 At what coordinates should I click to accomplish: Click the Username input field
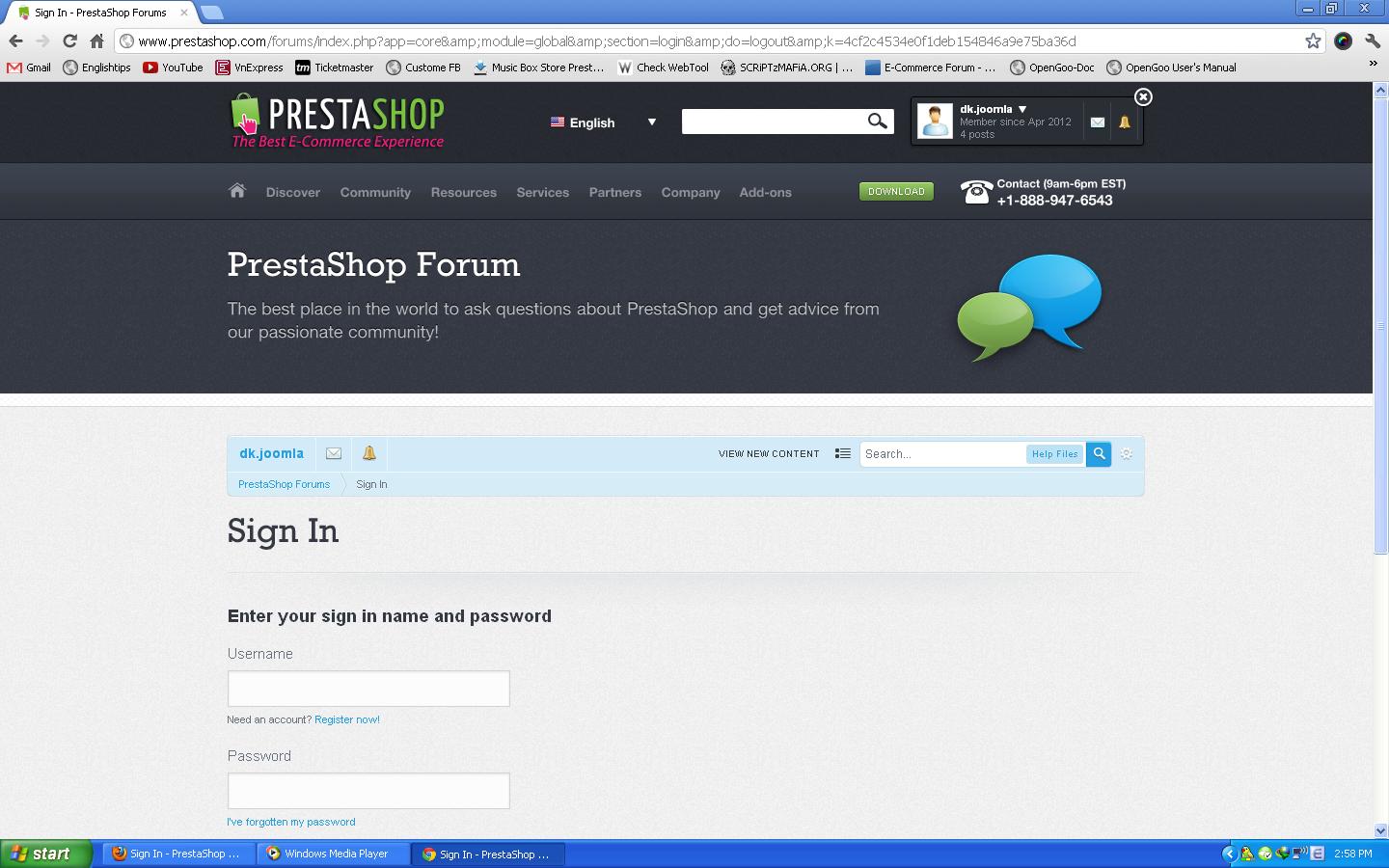tap(368, 689)
